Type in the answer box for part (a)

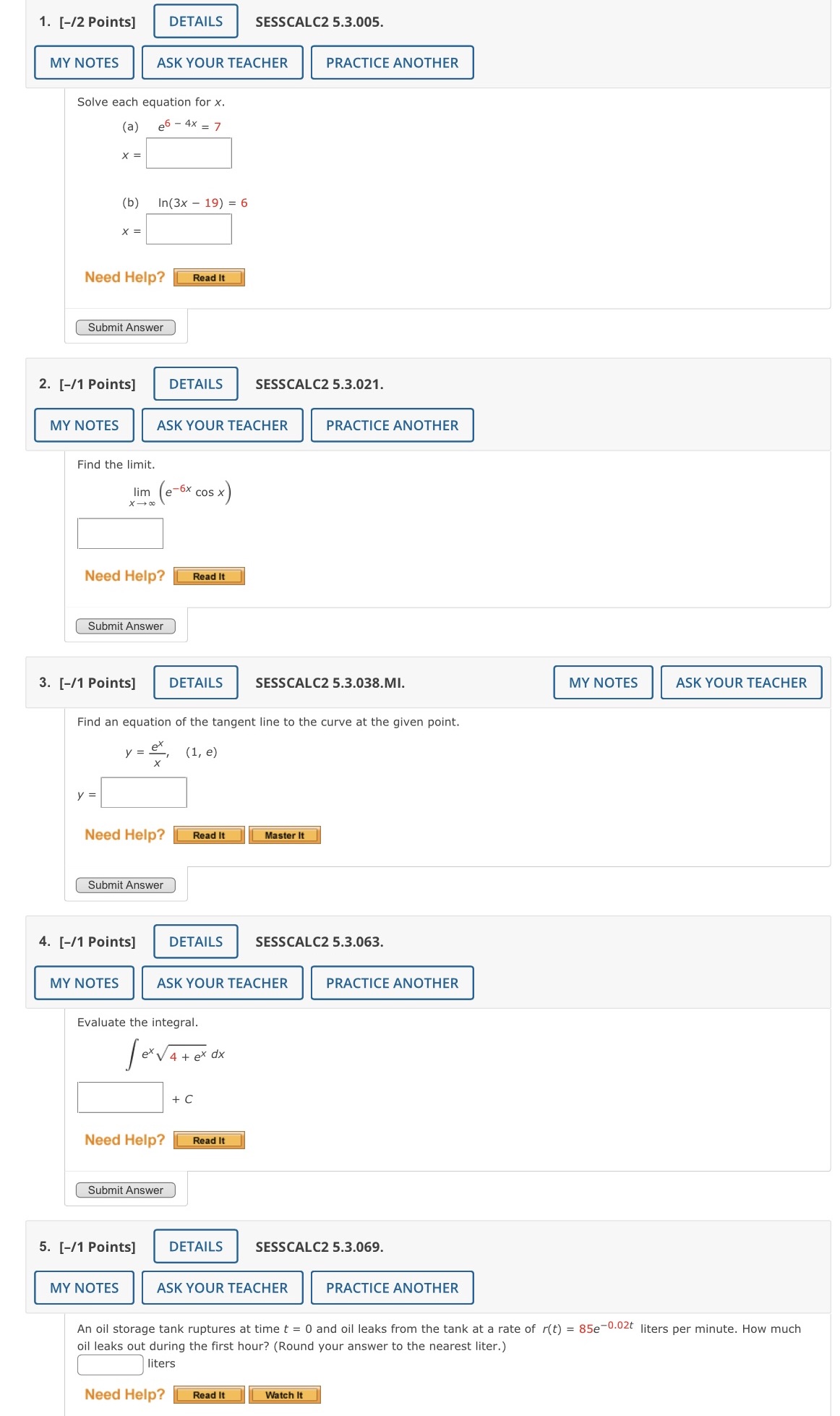tap(187, 153)
